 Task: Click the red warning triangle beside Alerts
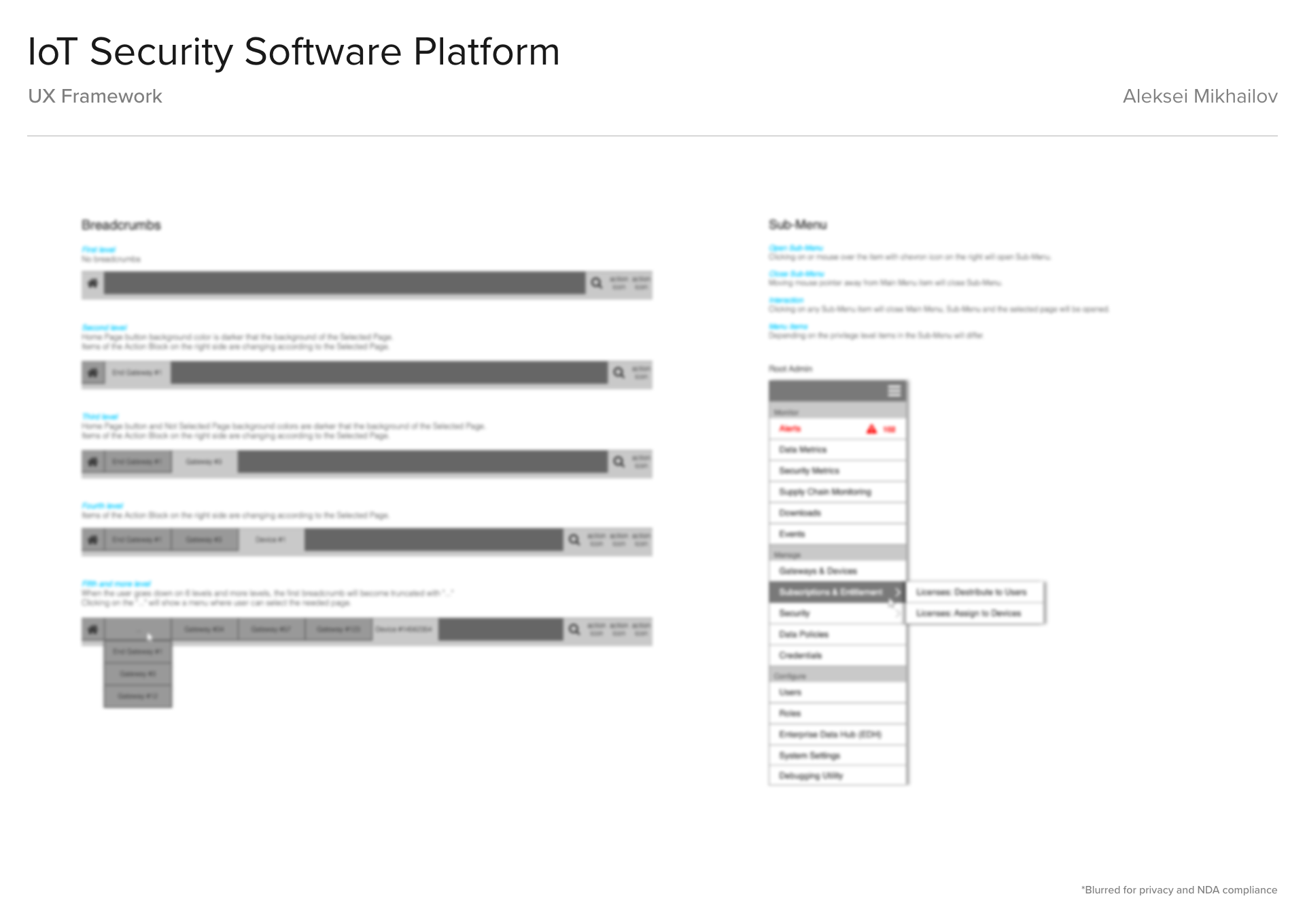point(871,429)
